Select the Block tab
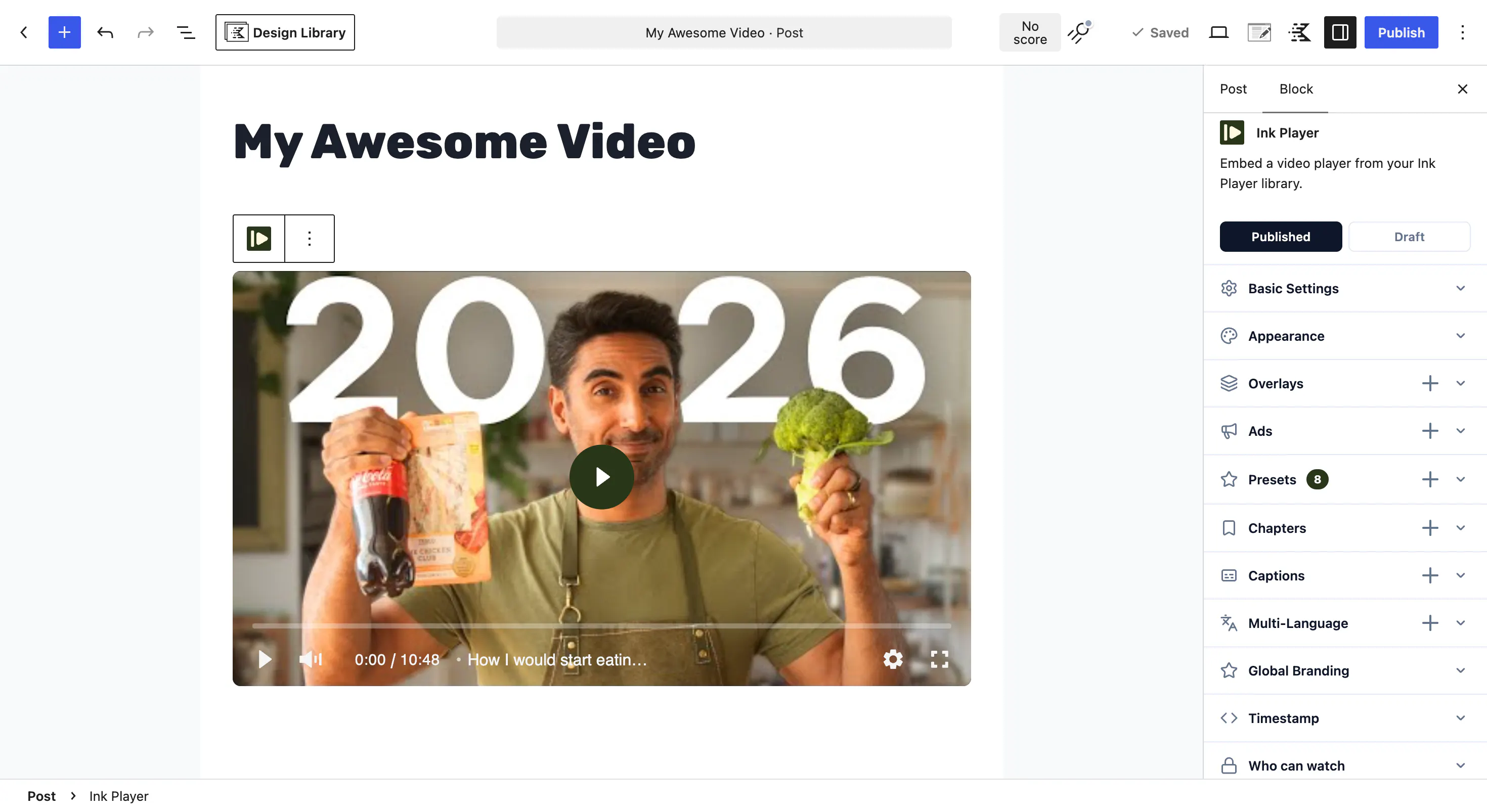Viewport: 1487px width, 812px height. coord(1296,89)
